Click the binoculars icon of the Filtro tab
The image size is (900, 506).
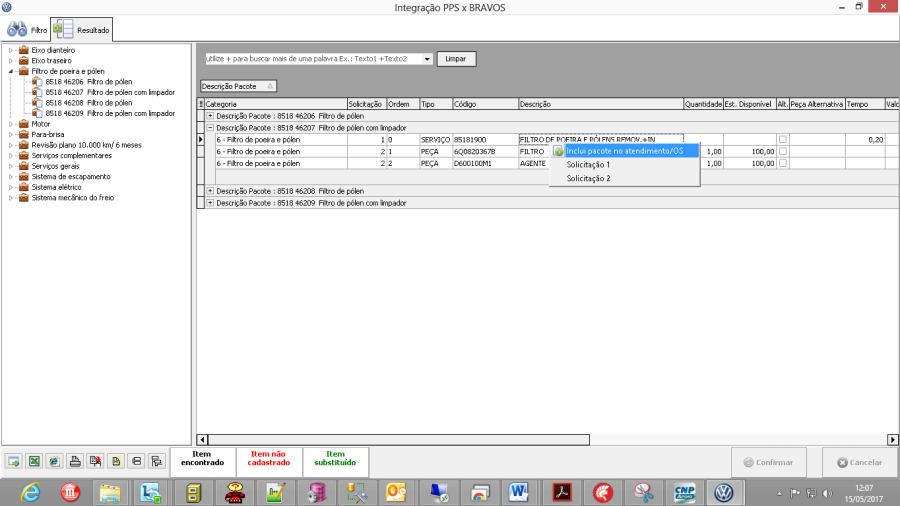point(17,29)
